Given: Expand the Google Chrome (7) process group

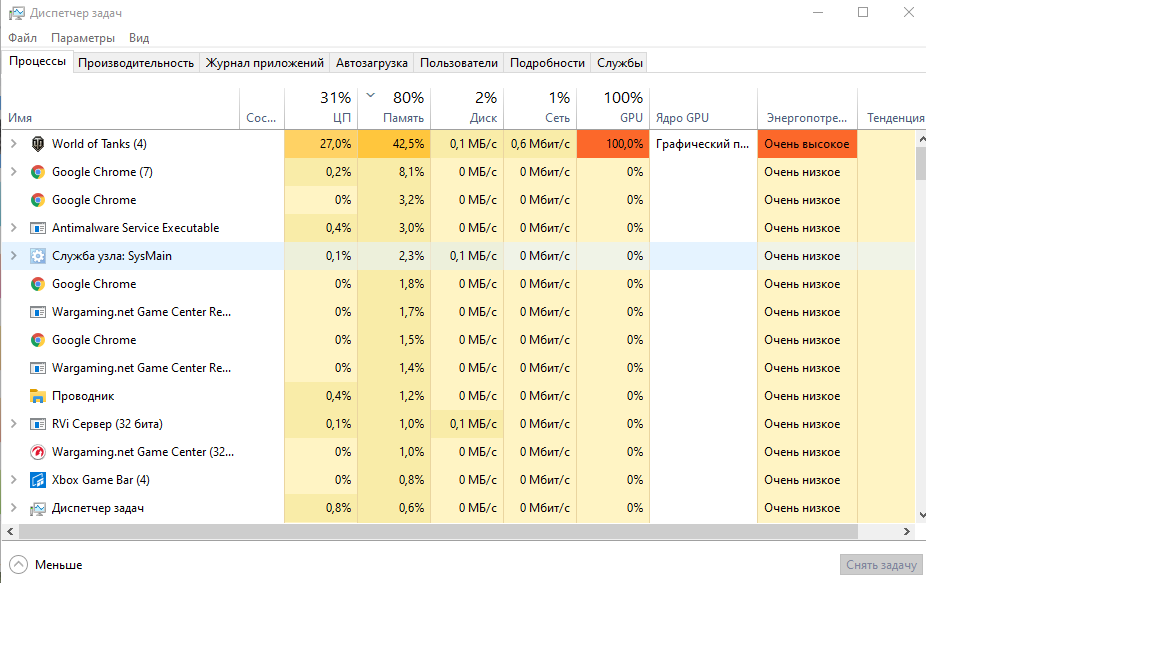Looking at the screenshot, I should pyautogui.click(x=13, y=172).
